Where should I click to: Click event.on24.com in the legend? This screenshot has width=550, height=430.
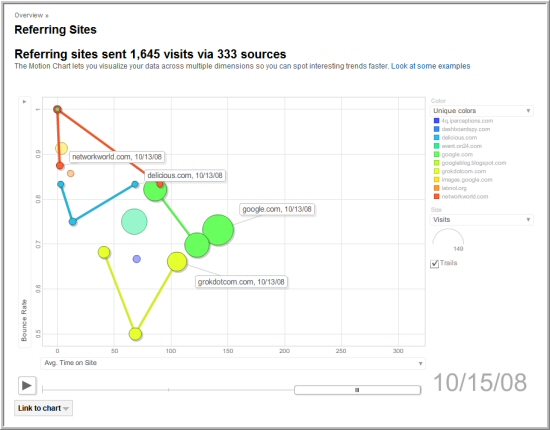[461, 146]
